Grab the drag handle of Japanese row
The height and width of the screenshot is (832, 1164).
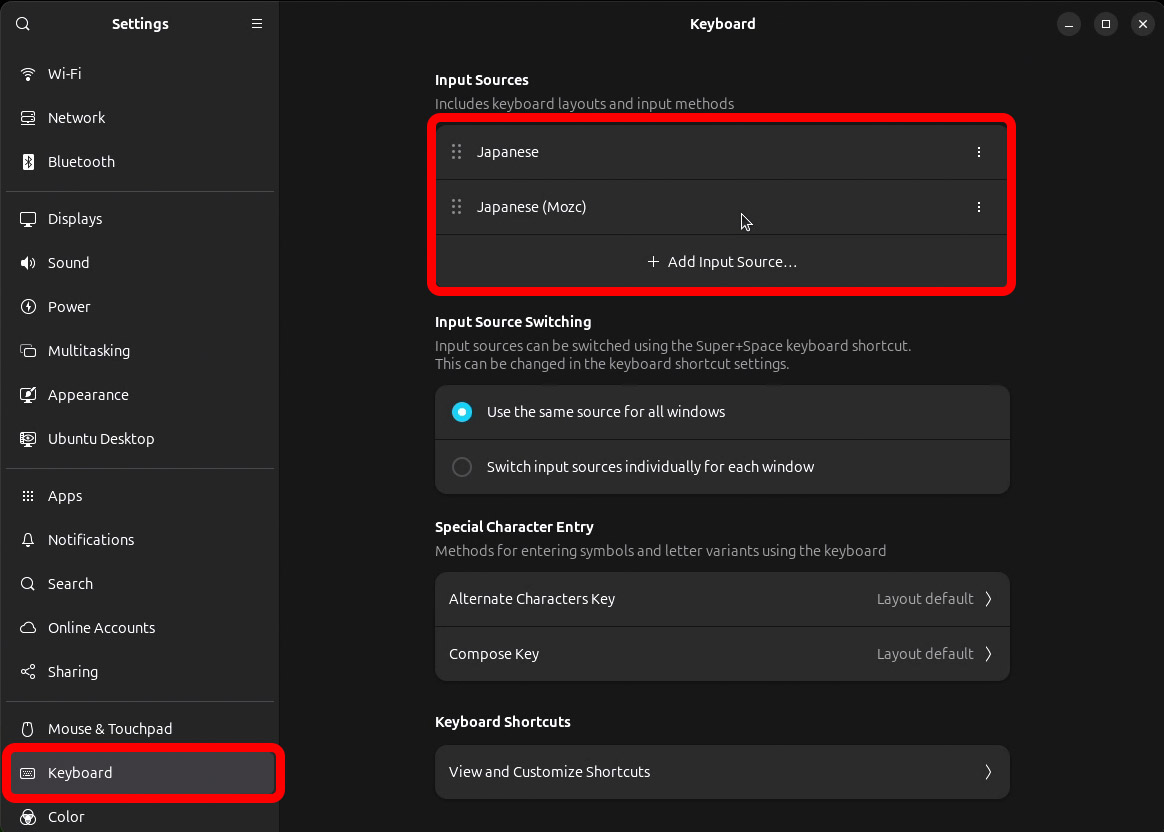click(457, 151)
